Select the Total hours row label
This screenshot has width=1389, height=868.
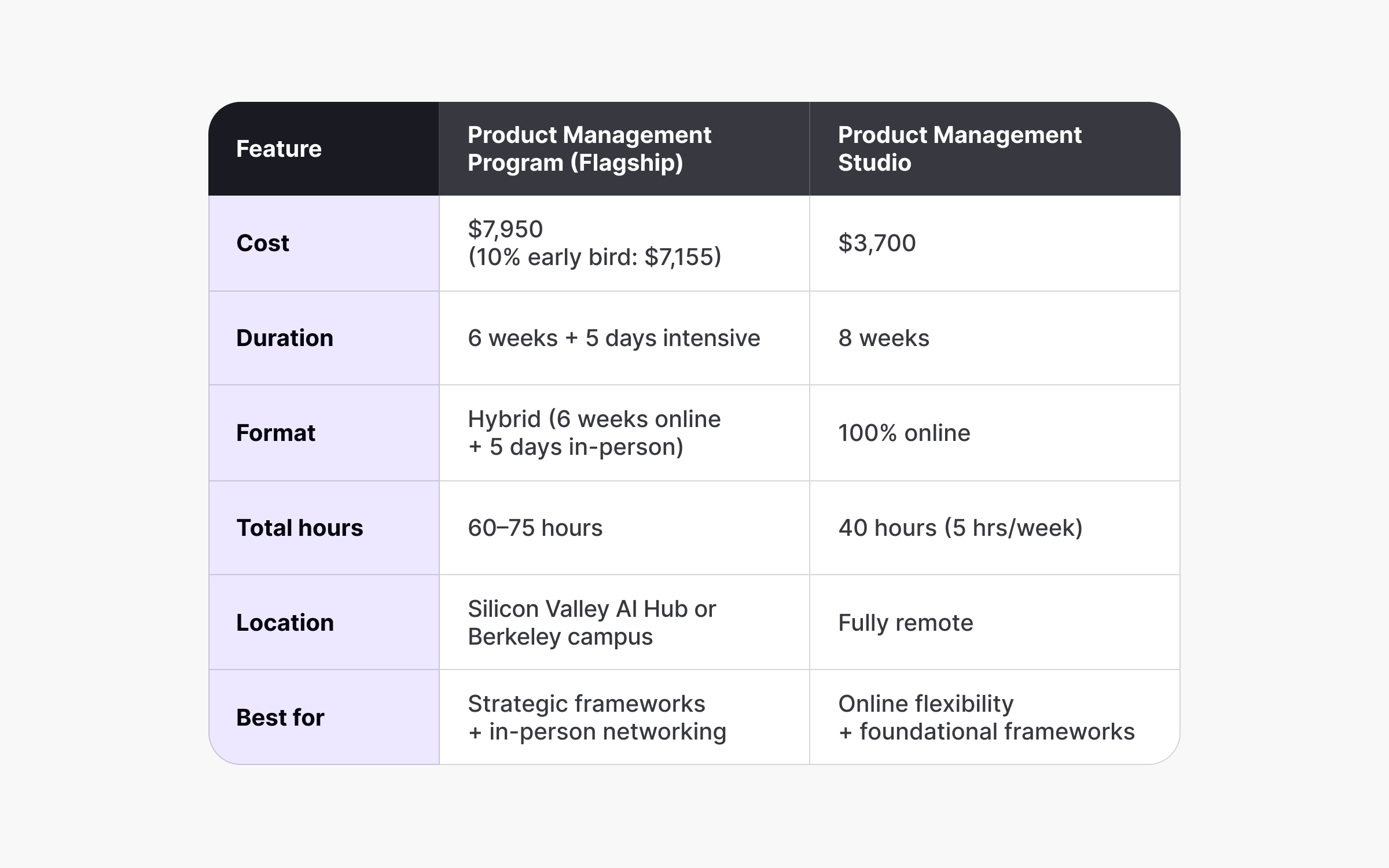click(x=300, y=528)
